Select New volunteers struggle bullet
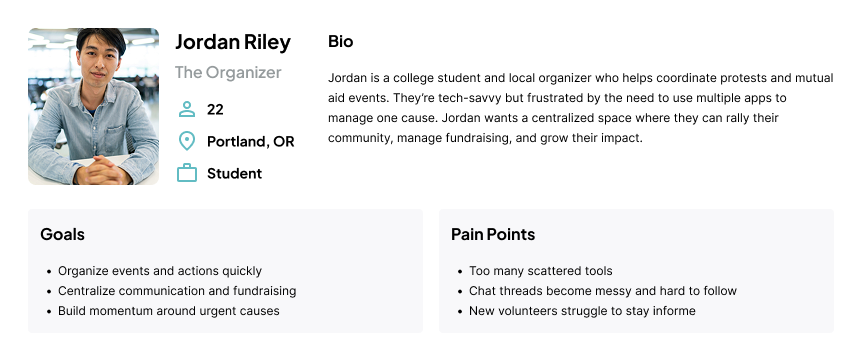The image size is (862, 361). pyautogui.click(x=582, y=310)
